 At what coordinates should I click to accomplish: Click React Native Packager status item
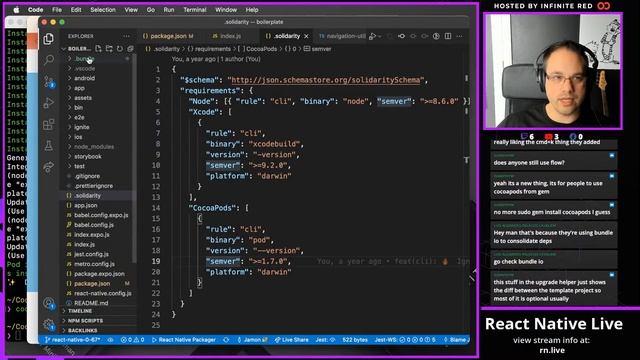184,340
